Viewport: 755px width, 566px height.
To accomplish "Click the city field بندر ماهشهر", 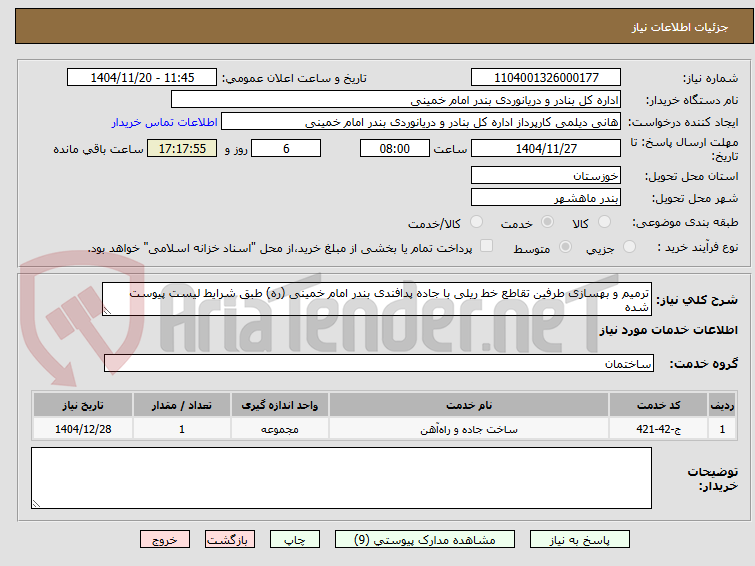I will pos(546,197).
